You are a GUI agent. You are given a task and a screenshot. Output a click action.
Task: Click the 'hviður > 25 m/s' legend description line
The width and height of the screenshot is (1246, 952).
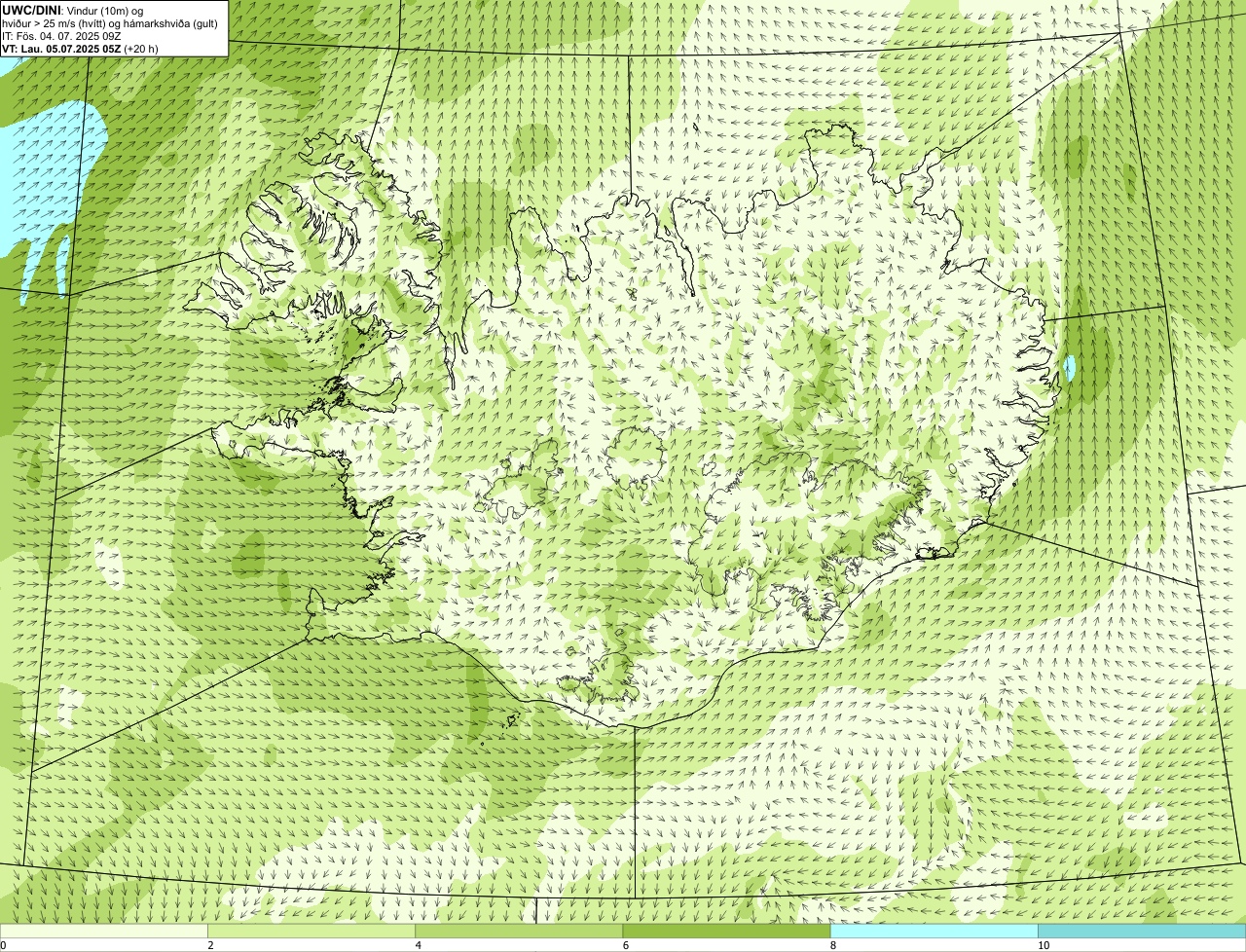(x=110, y=23)
